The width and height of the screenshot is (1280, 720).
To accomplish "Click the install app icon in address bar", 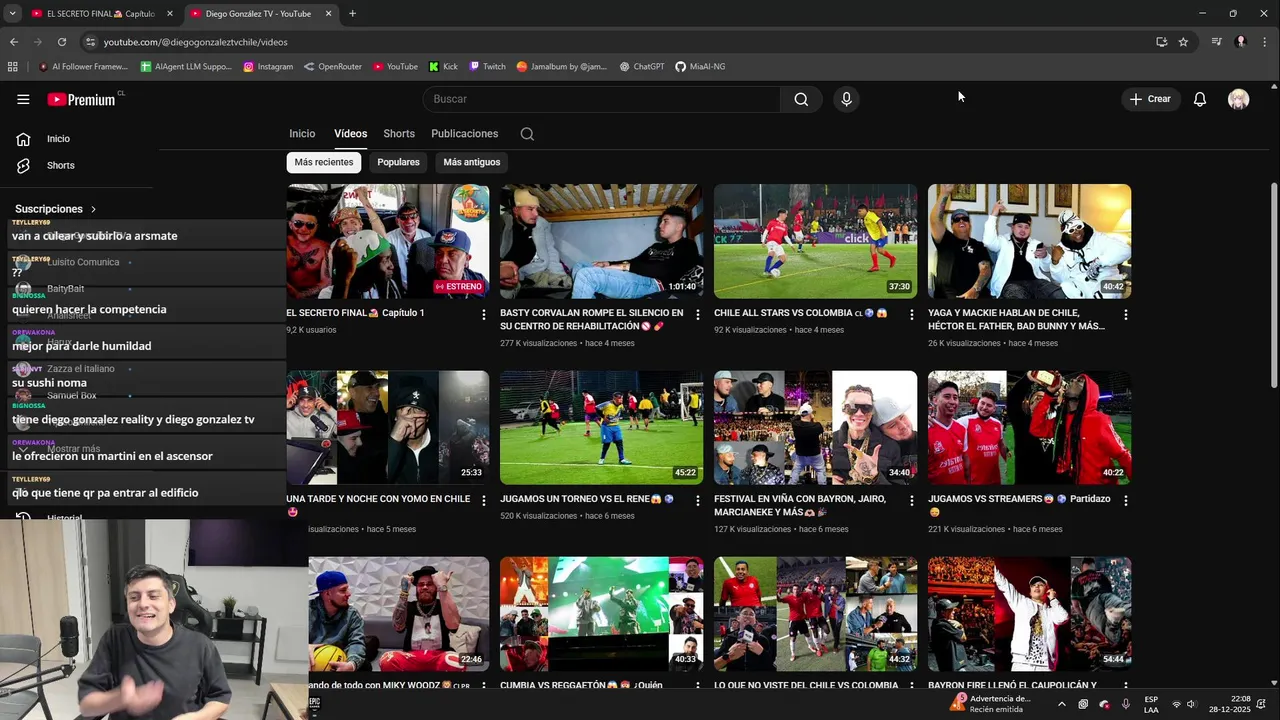I will click(1161, 42).
